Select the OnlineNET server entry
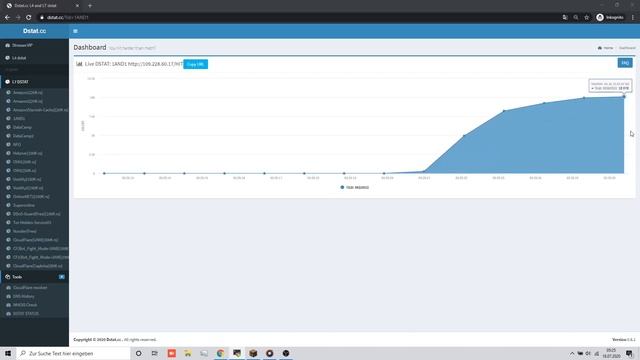 coord(31,196)
